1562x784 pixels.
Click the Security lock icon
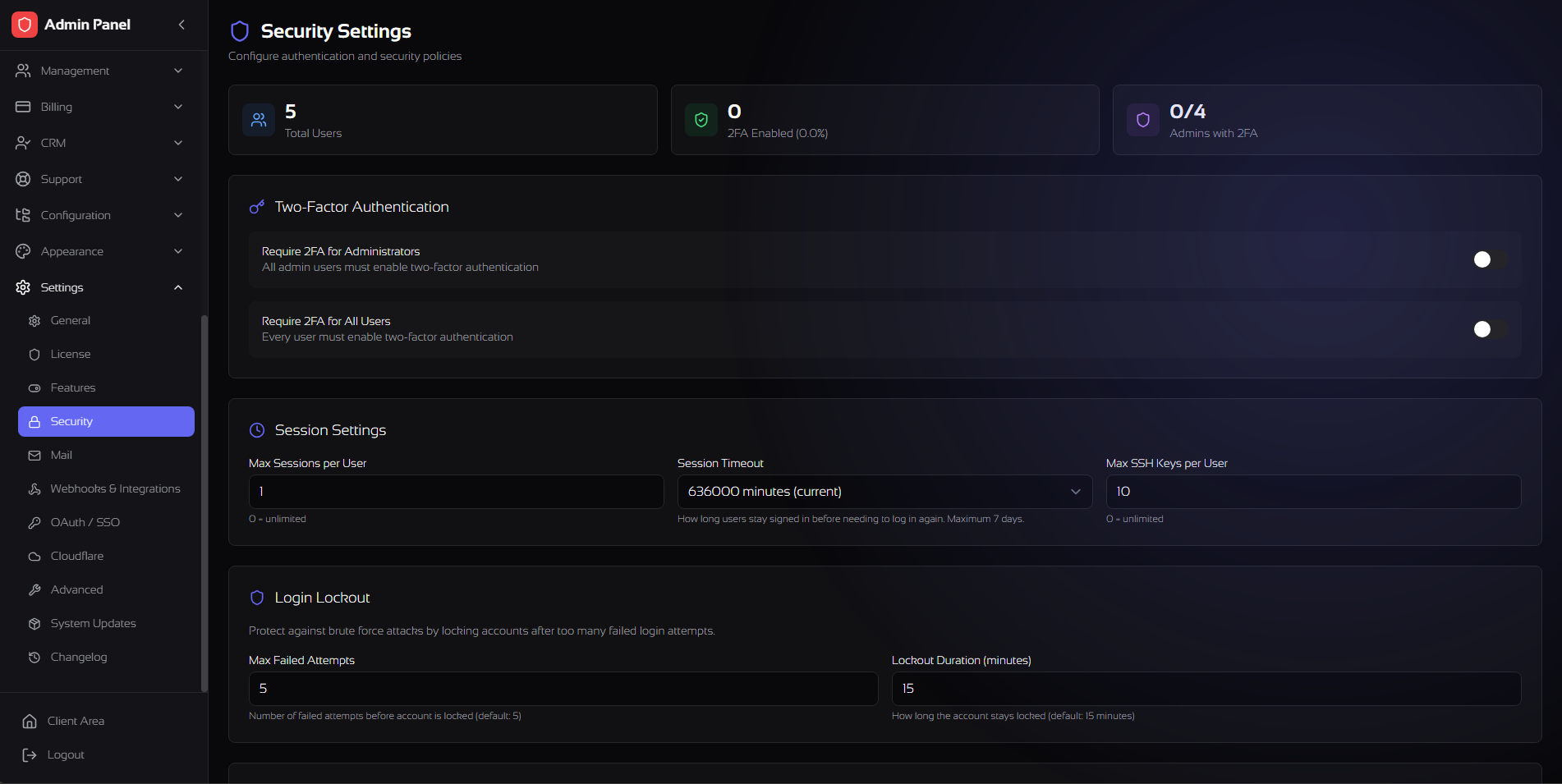coord(34,422)
